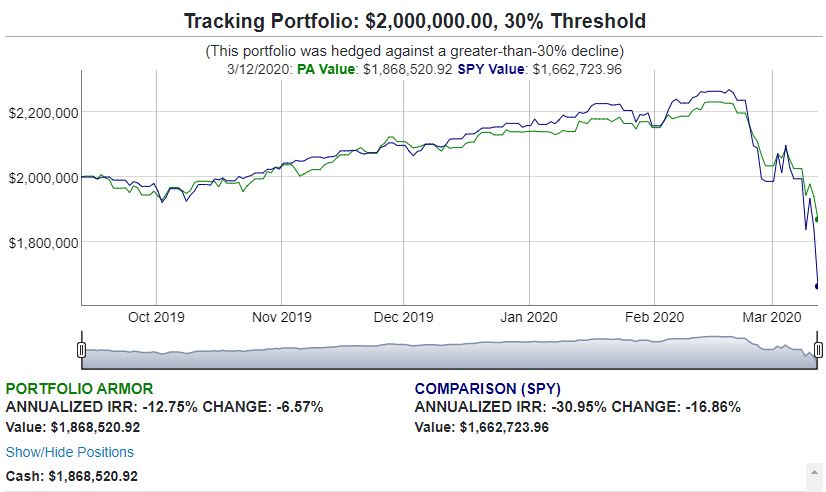
Task: Click the Mar 2020 axis label
Action: coord(772,317)
